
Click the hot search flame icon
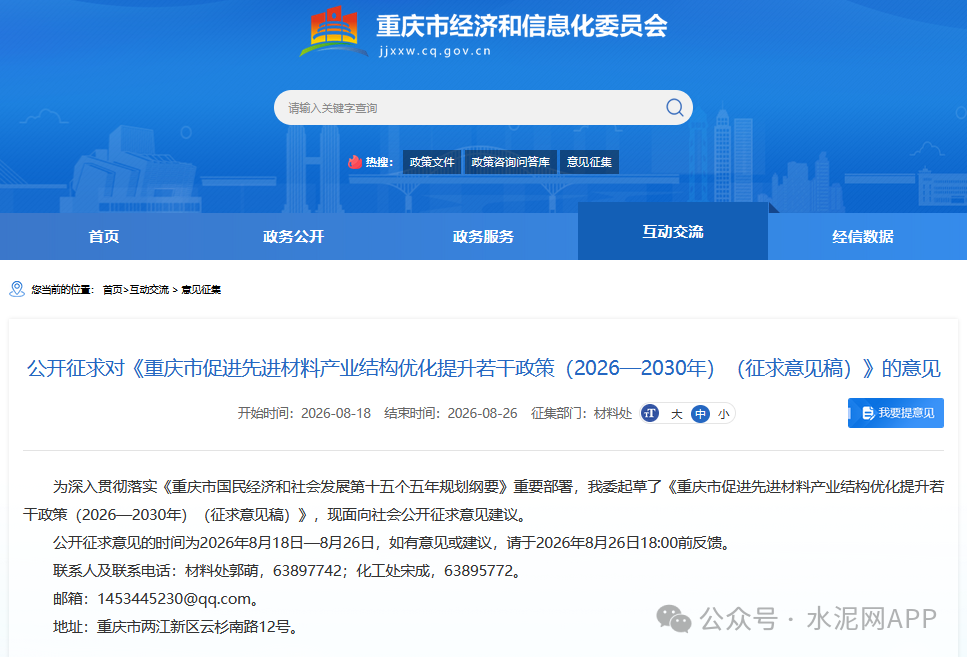click(355, 162)
